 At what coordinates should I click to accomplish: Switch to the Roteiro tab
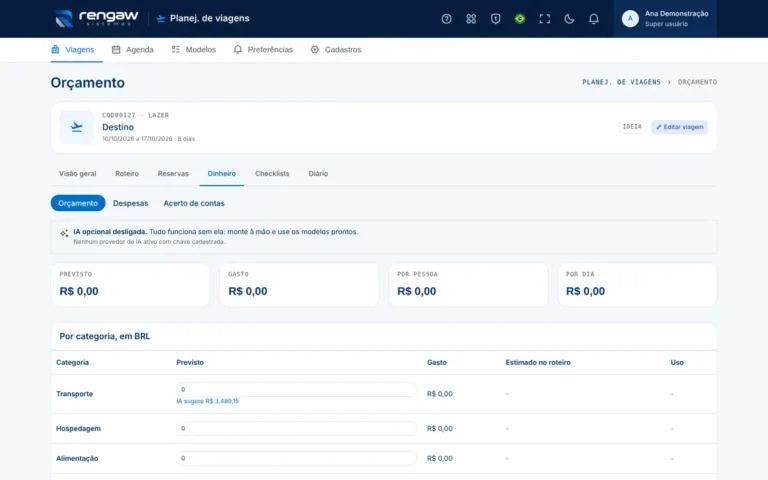(x=127, y=173)
